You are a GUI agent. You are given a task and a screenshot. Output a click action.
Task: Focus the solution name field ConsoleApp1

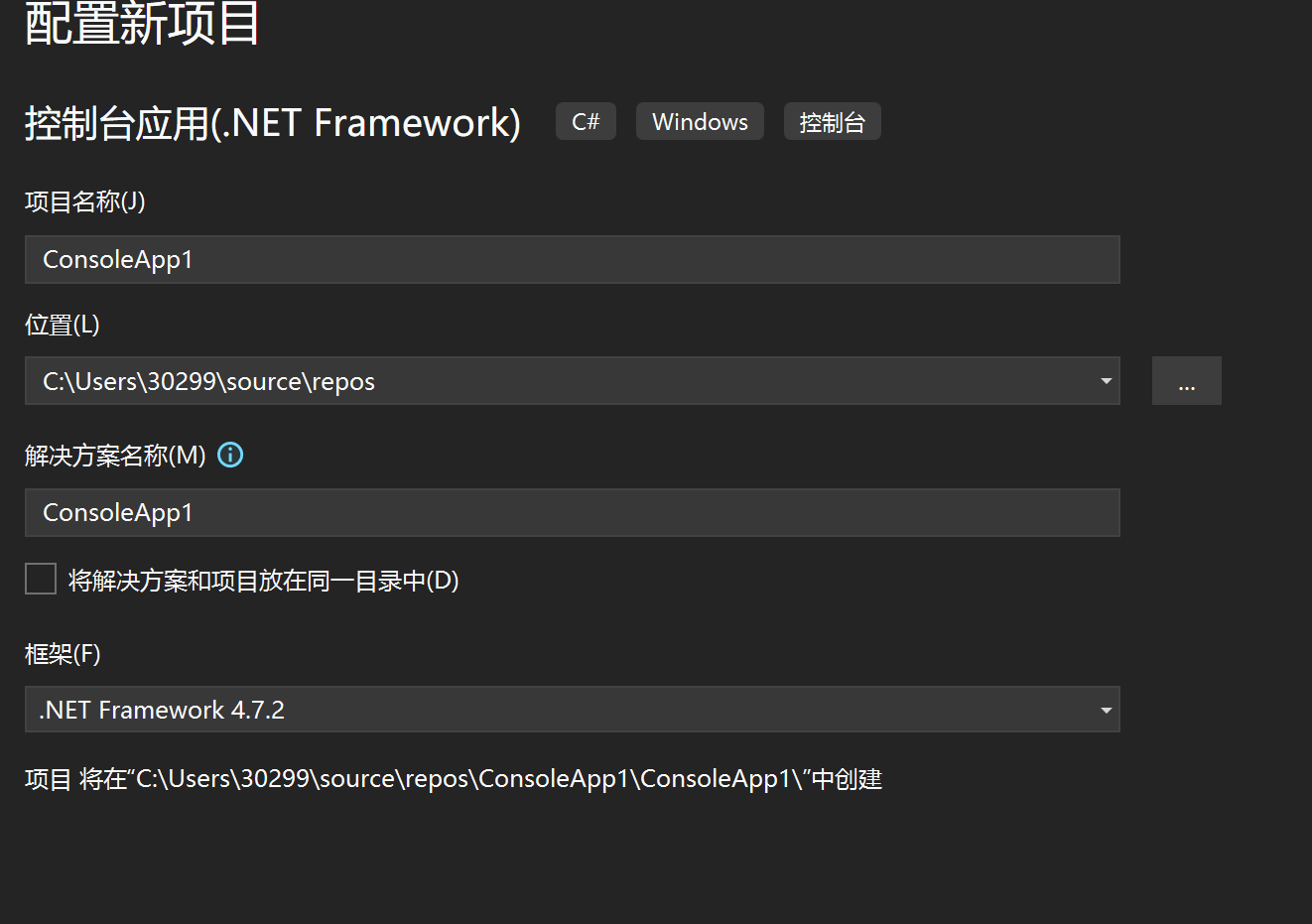pos(573,513)
